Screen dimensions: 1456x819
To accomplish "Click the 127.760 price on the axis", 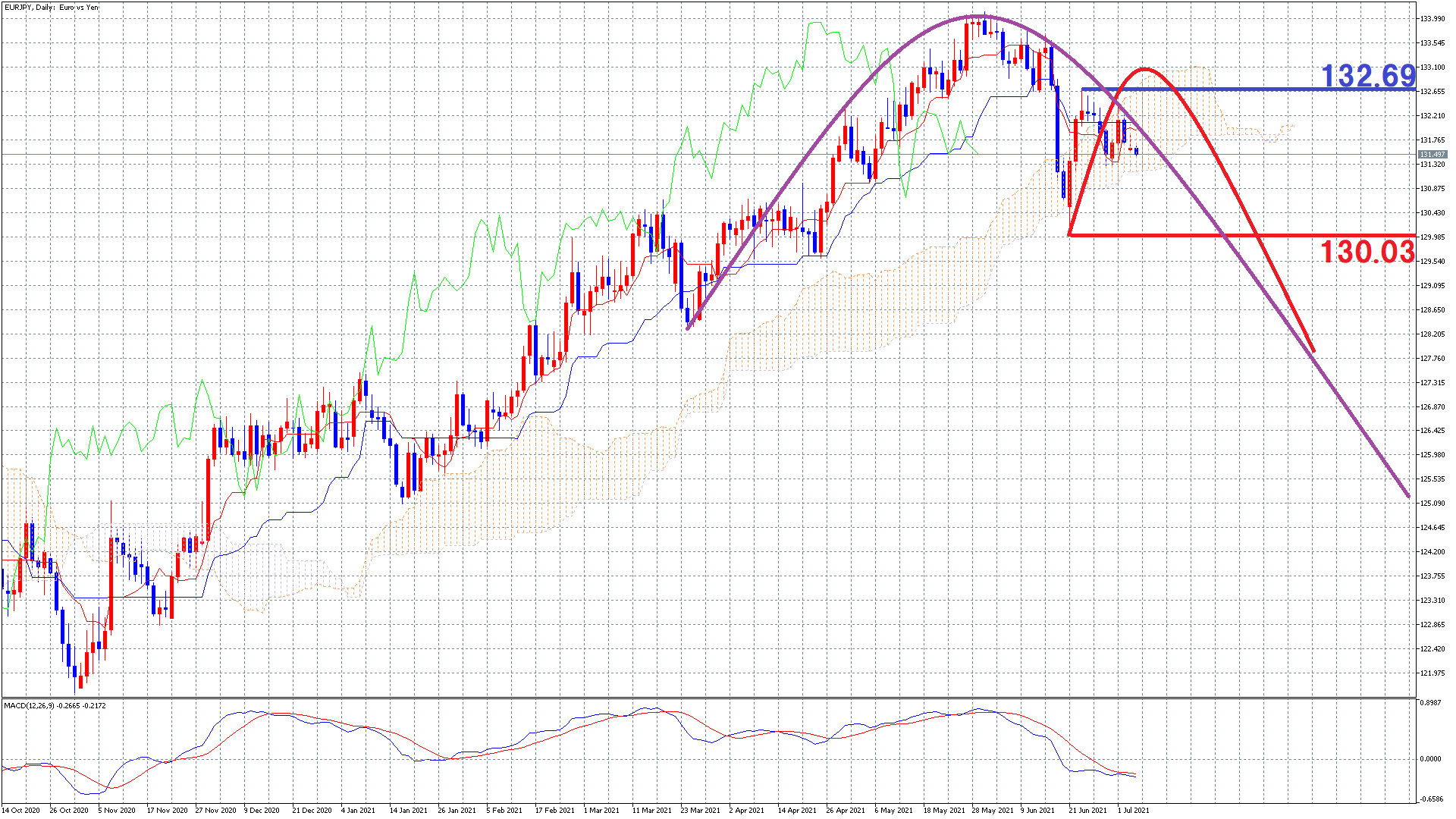I will pos(1432,359).
